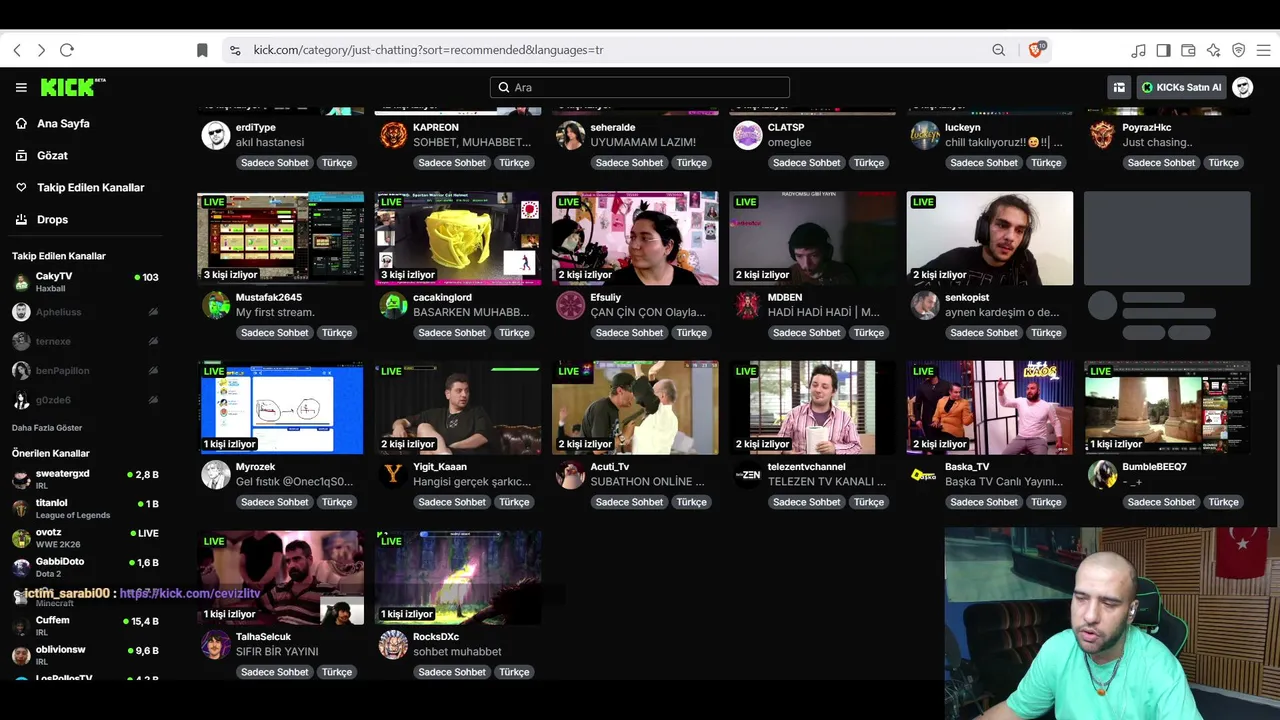This screenshot has height=720, width=1280.
Task: Toggle the browser sidebar panel icon
Action: pyautogui.click(x=1163, y=50)
